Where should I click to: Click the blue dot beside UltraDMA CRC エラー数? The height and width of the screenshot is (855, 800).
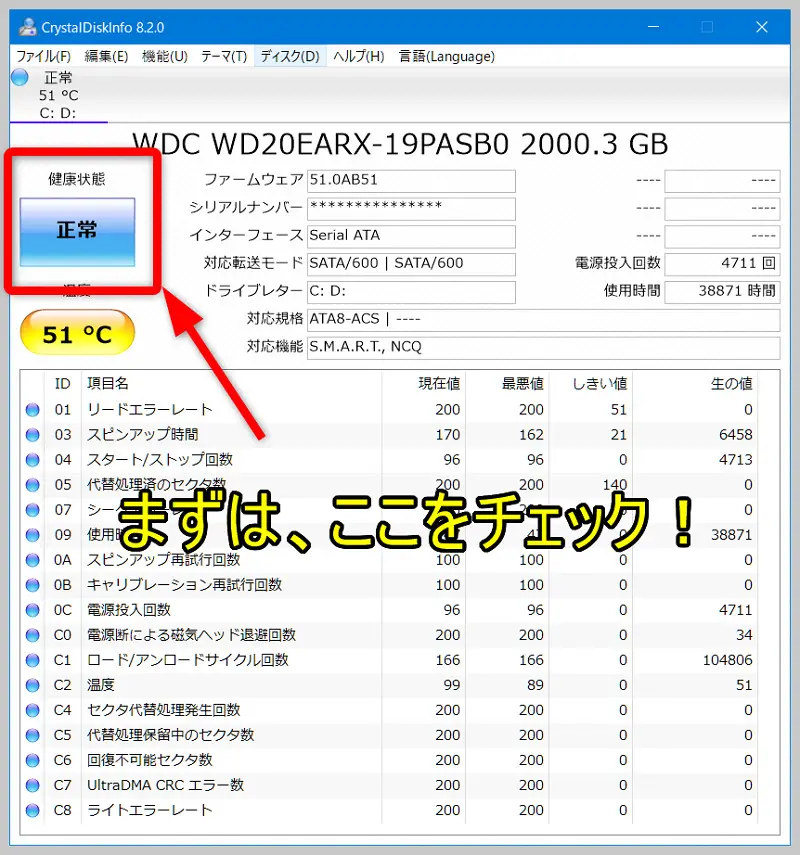click(32, 785)
